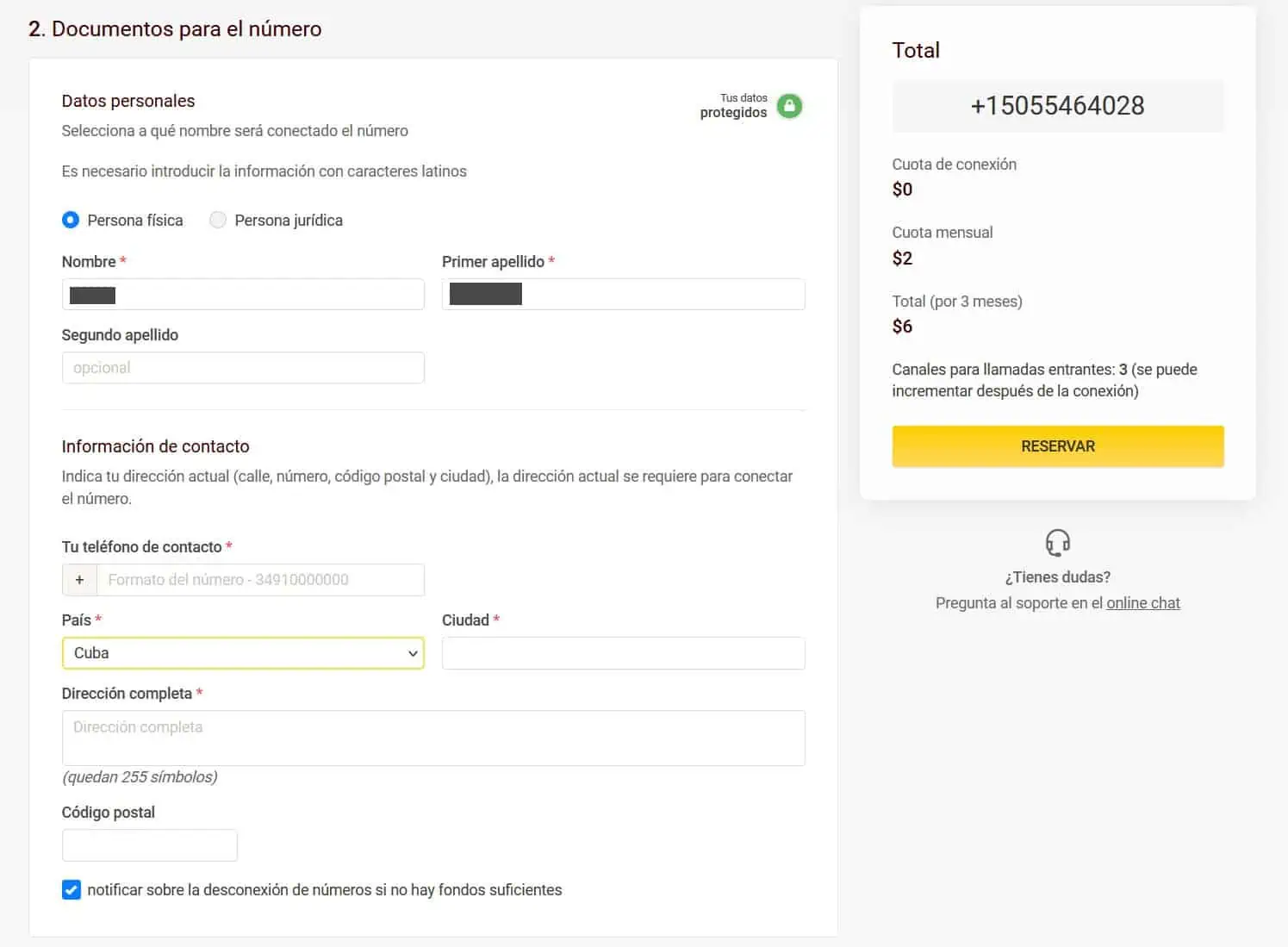Click the $6 total amount
The width and height of the screenshot is (1288, 947).
(x=902, y=327)
